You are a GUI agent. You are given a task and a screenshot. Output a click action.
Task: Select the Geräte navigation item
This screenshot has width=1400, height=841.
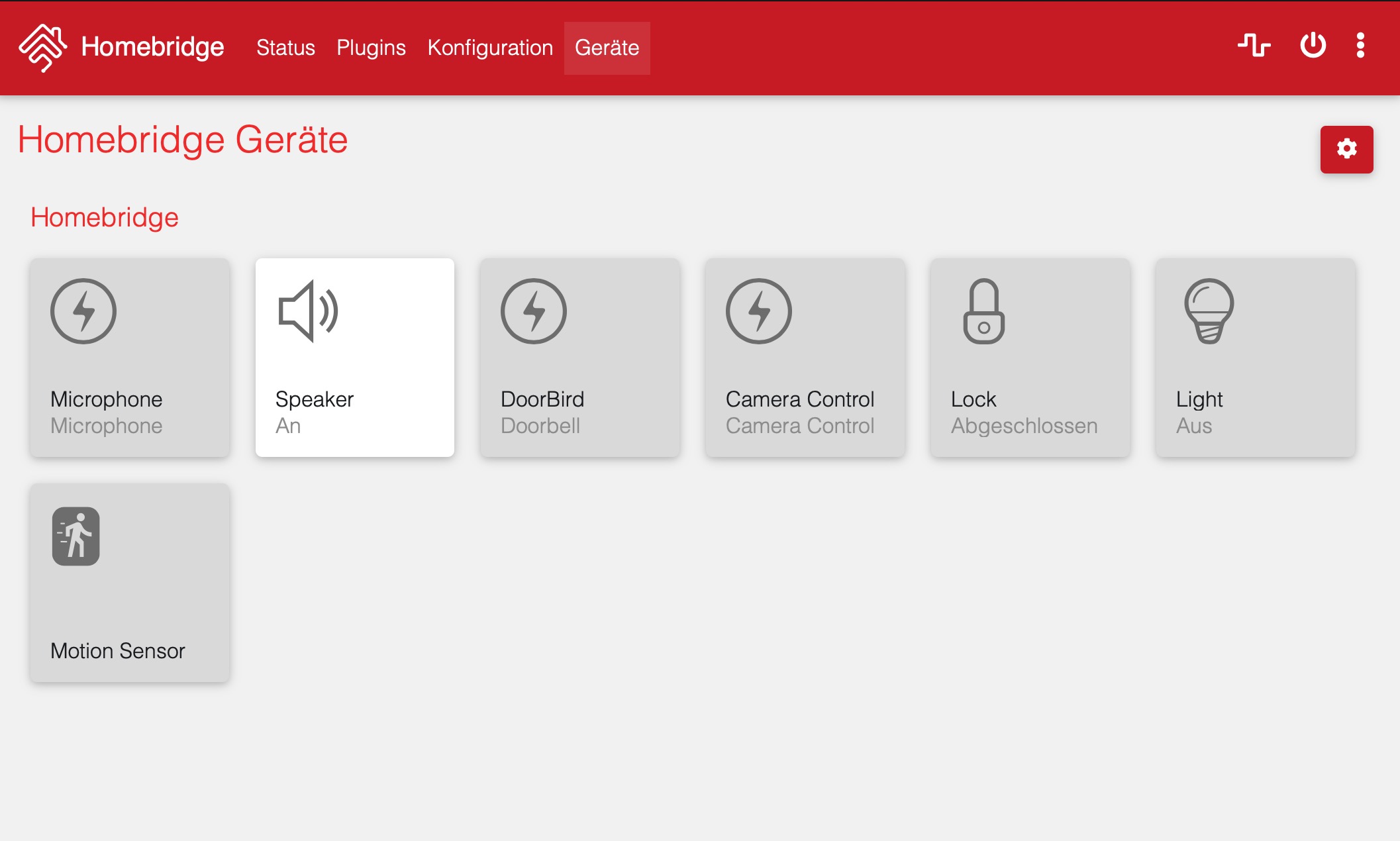607,48
